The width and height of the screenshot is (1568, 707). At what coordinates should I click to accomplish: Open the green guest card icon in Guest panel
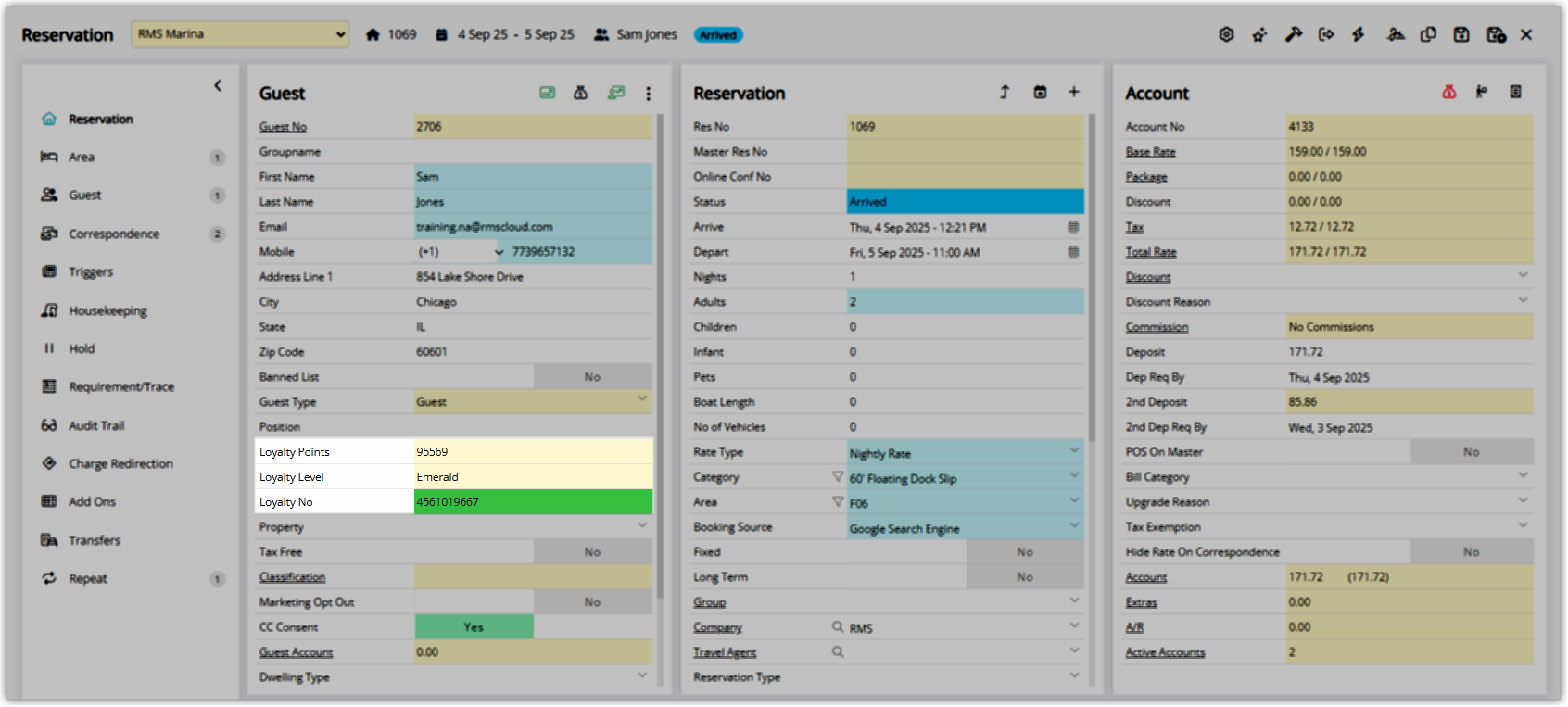(x=548, y=93)
